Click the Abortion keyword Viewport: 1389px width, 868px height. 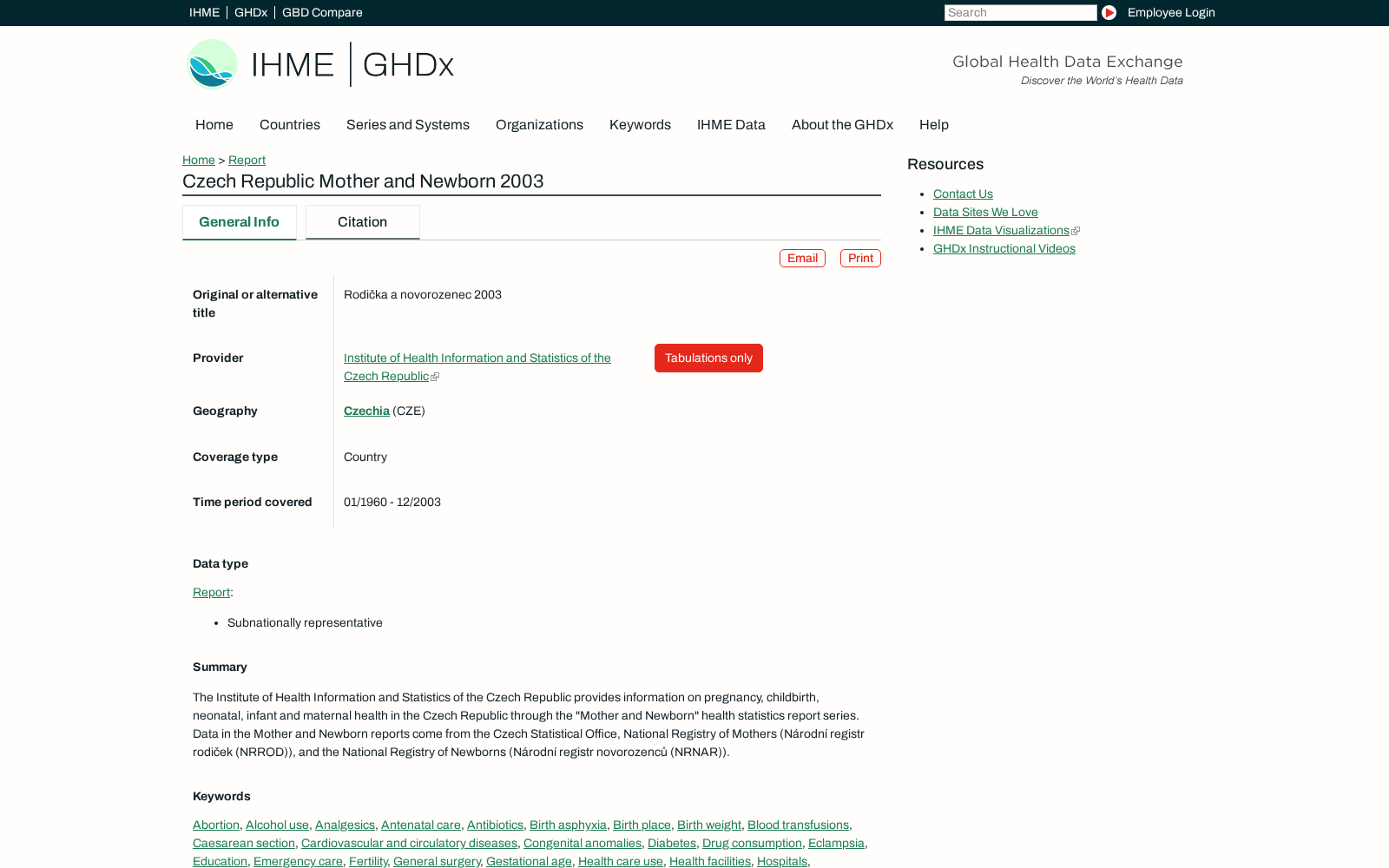coord(216,825)
